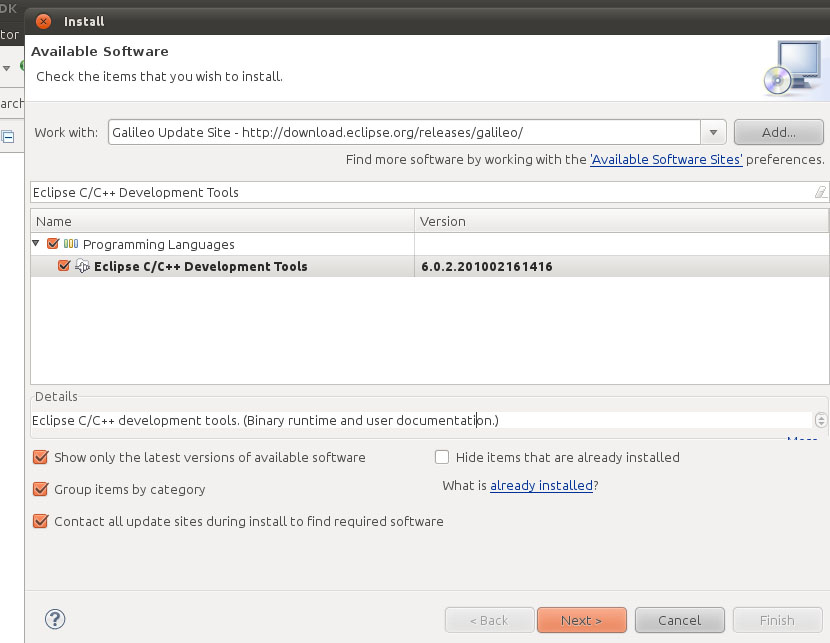This screenshot has height=643, width=830.
Task: Collapse the Programming Languages tree node
Action: coord(37,244)
